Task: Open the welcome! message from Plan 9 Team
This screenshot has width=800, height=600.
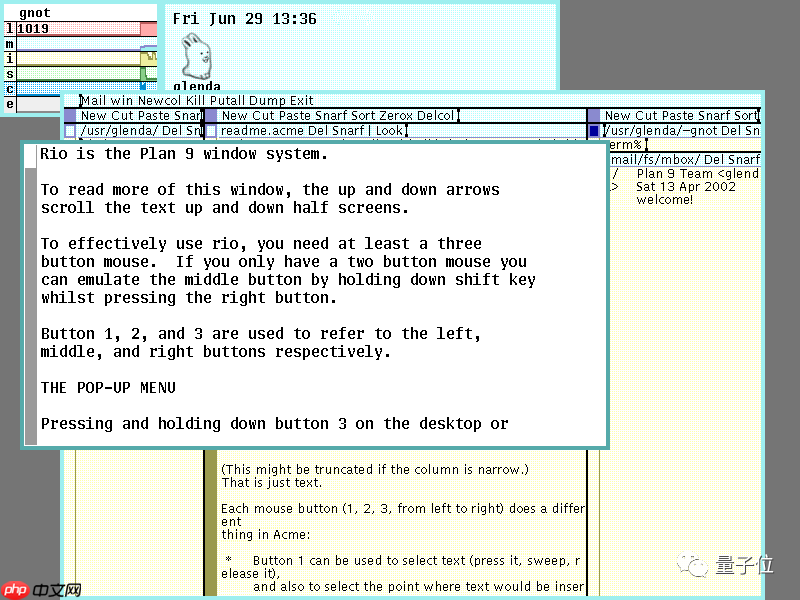Action: pyautogui.click(x=664, y=199)
